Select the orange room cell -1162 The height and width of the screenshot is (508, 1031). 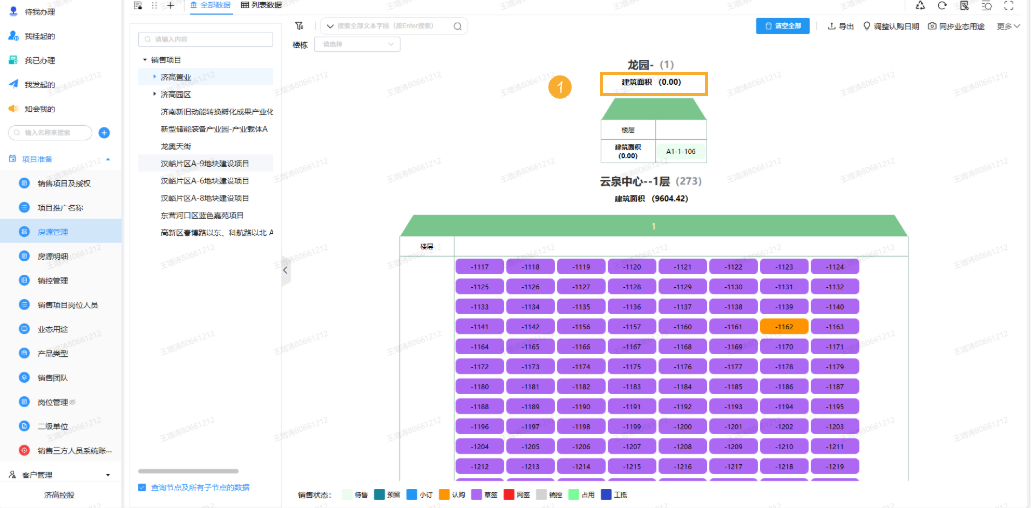(x=784, y=327)
